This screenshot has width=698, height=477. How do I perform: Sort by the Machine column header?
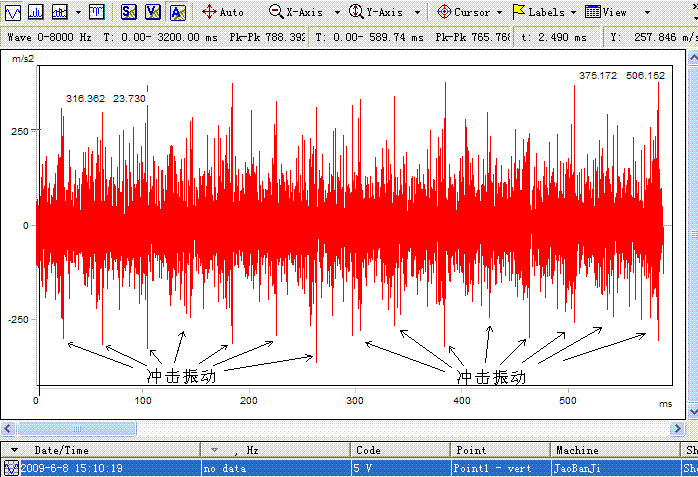[615, 450]
